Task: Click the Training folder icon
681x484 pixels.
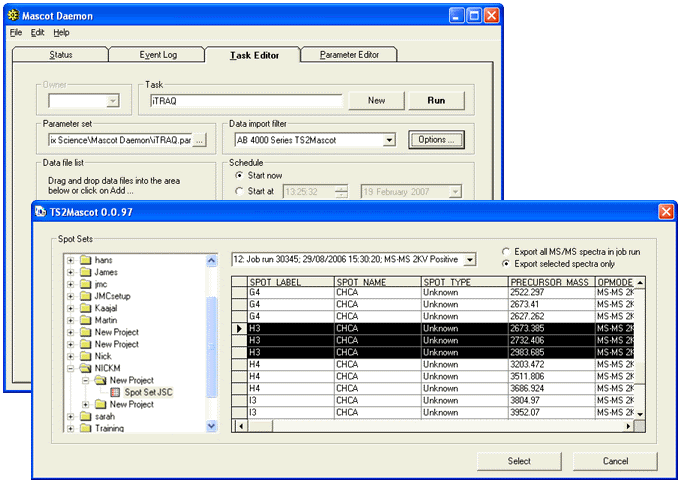Action: coord(85,428)
